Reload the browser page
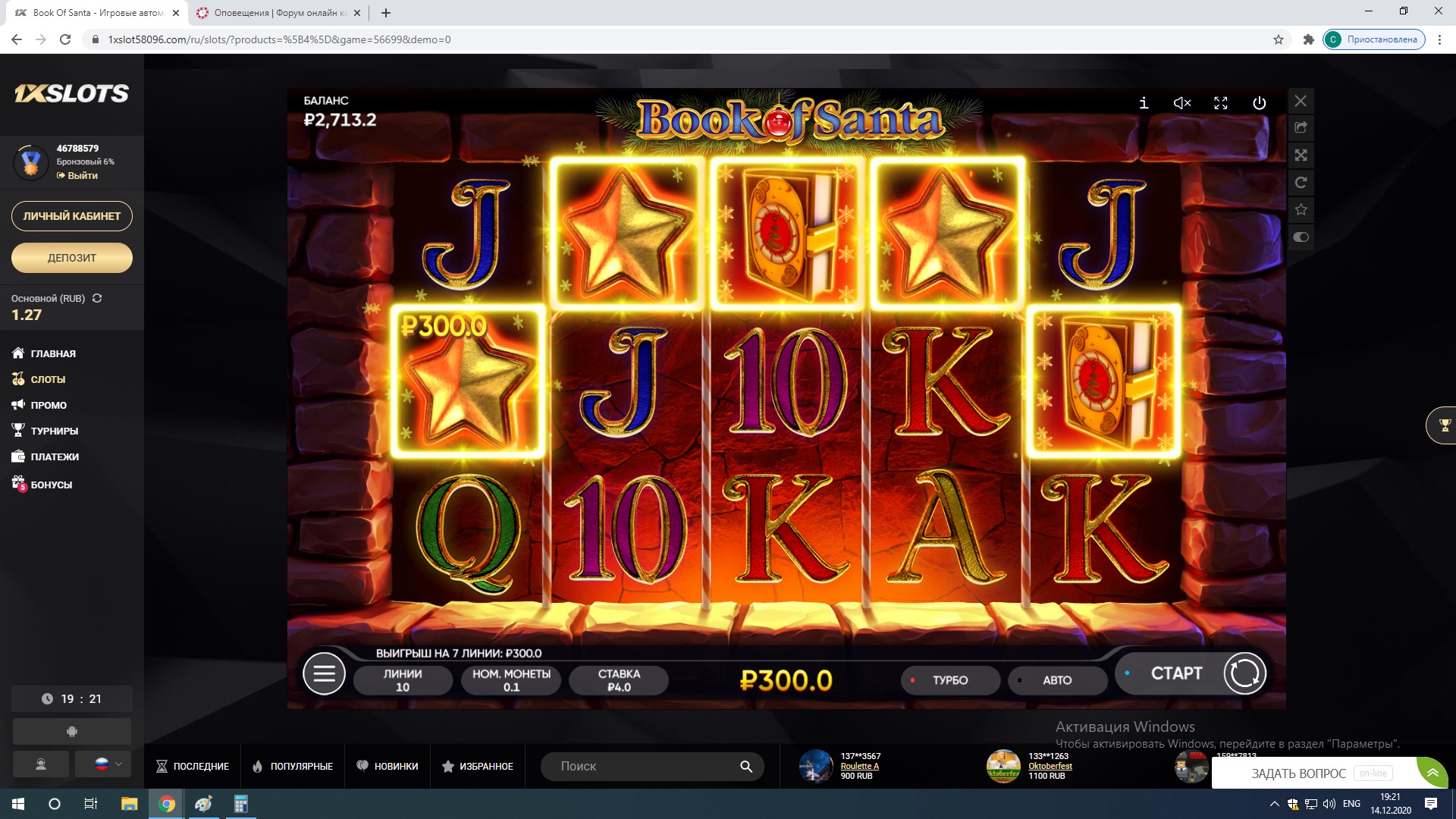 click(65, 39)
